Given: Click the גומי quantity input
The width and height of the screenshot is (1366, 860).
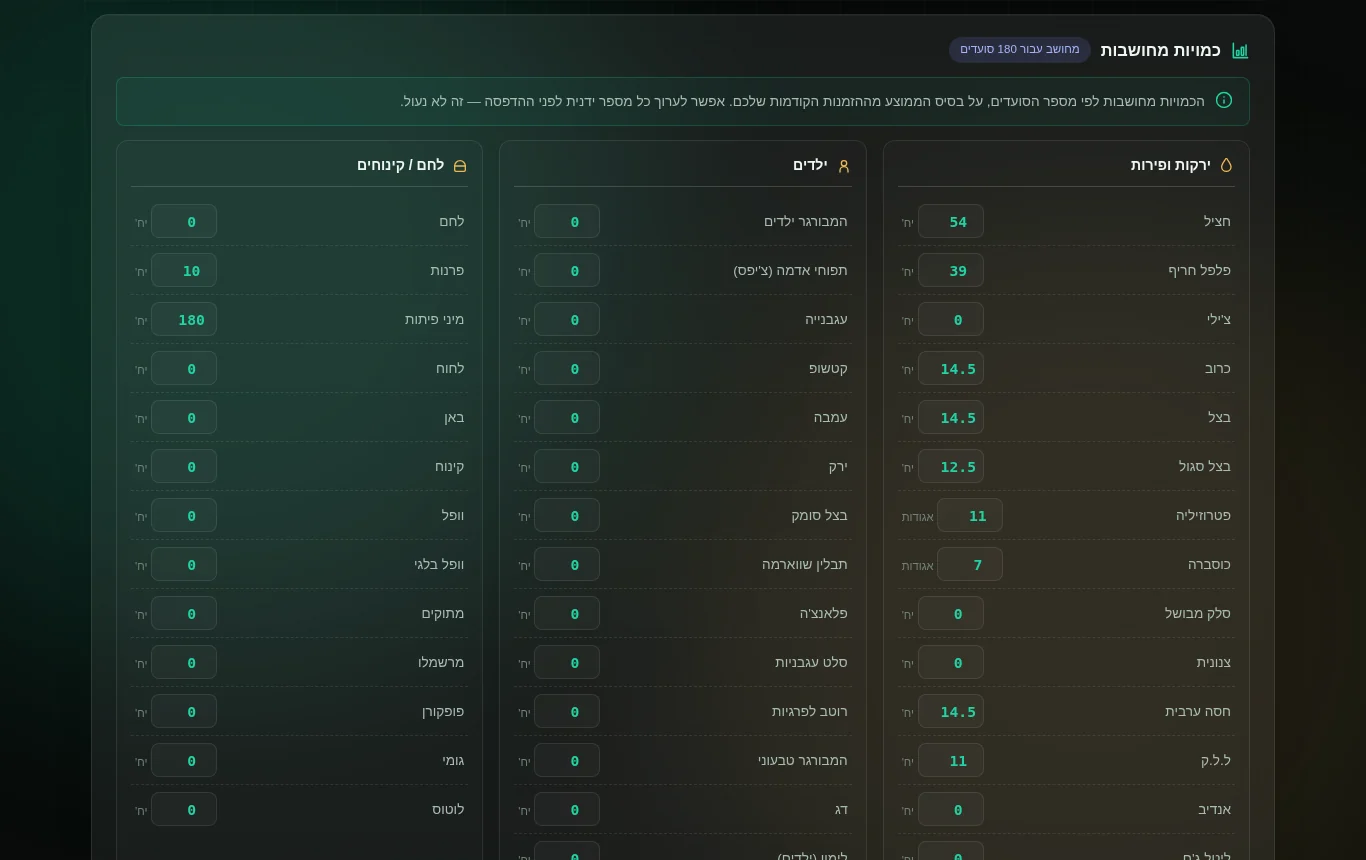Looking at the screenshot, I should click(x=184, y=760).
